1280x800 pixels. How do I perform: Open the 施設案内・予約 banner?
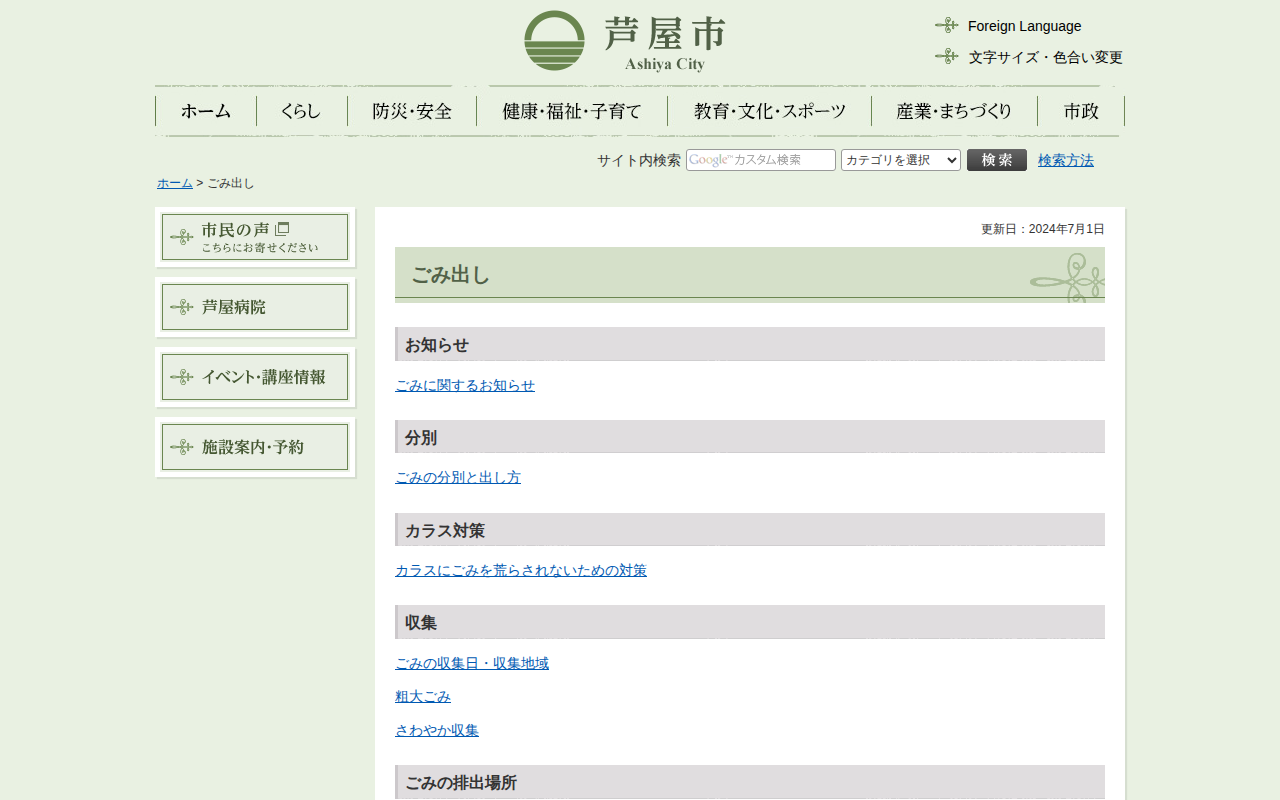point(255,447)
